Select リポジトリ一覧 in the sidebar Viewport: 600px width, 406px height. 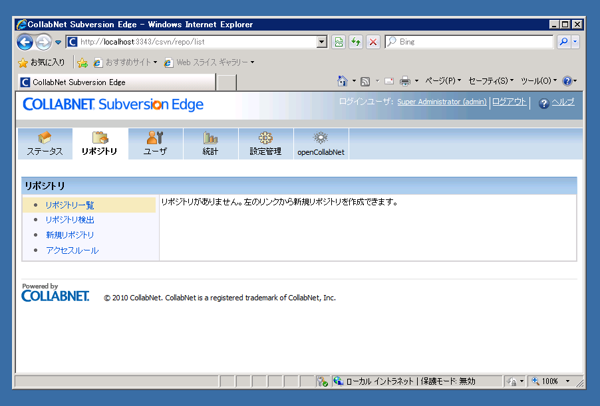coord(70,205)
